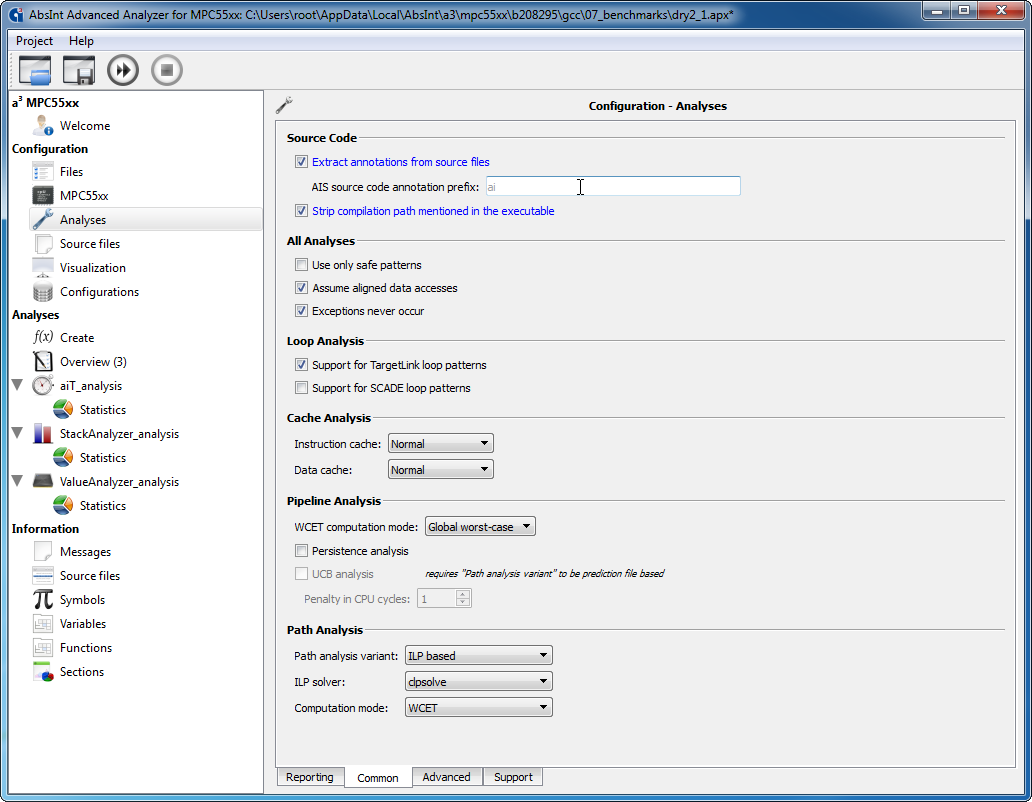Collapse the StackAnalyzer_analysis tree node
This screenshot has height=802, width=1032.
pos(18,433)
